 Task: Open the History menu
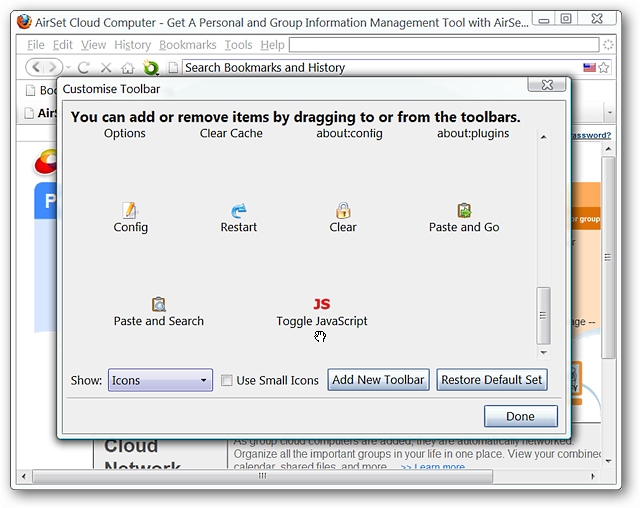tap(132, 44)
